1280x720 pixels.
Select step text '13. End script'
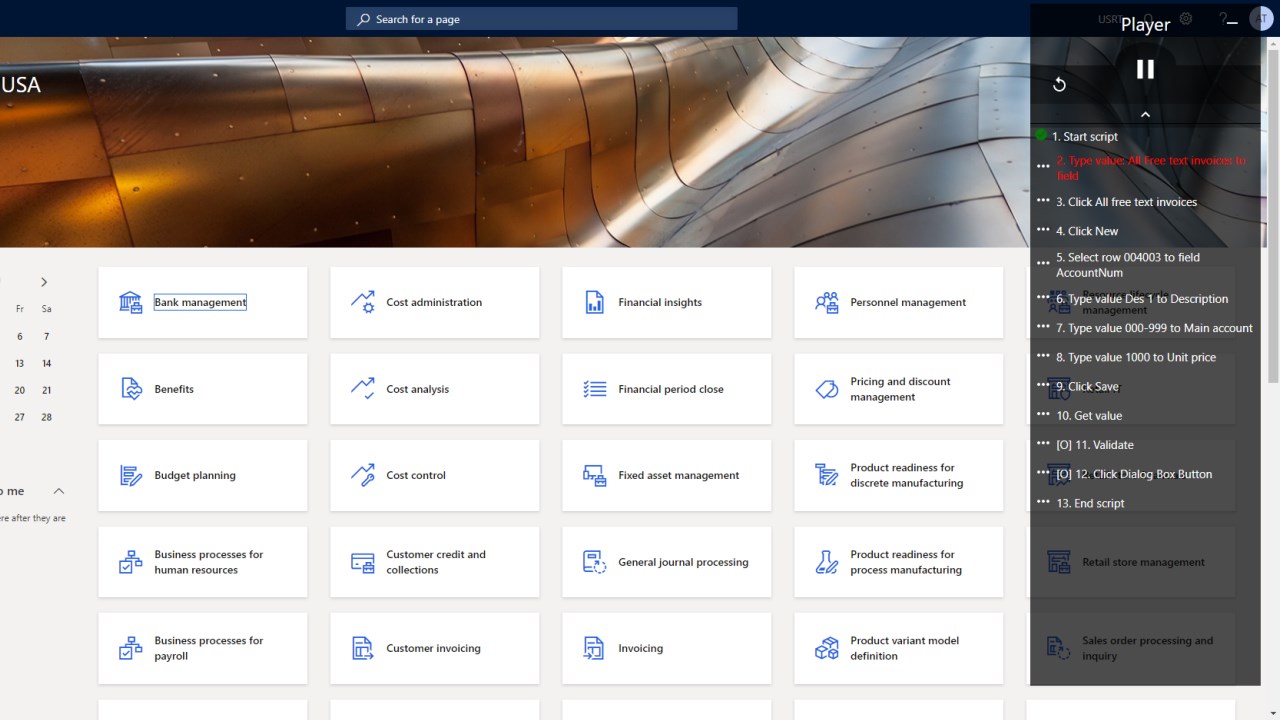click(x=1090, y=504)
